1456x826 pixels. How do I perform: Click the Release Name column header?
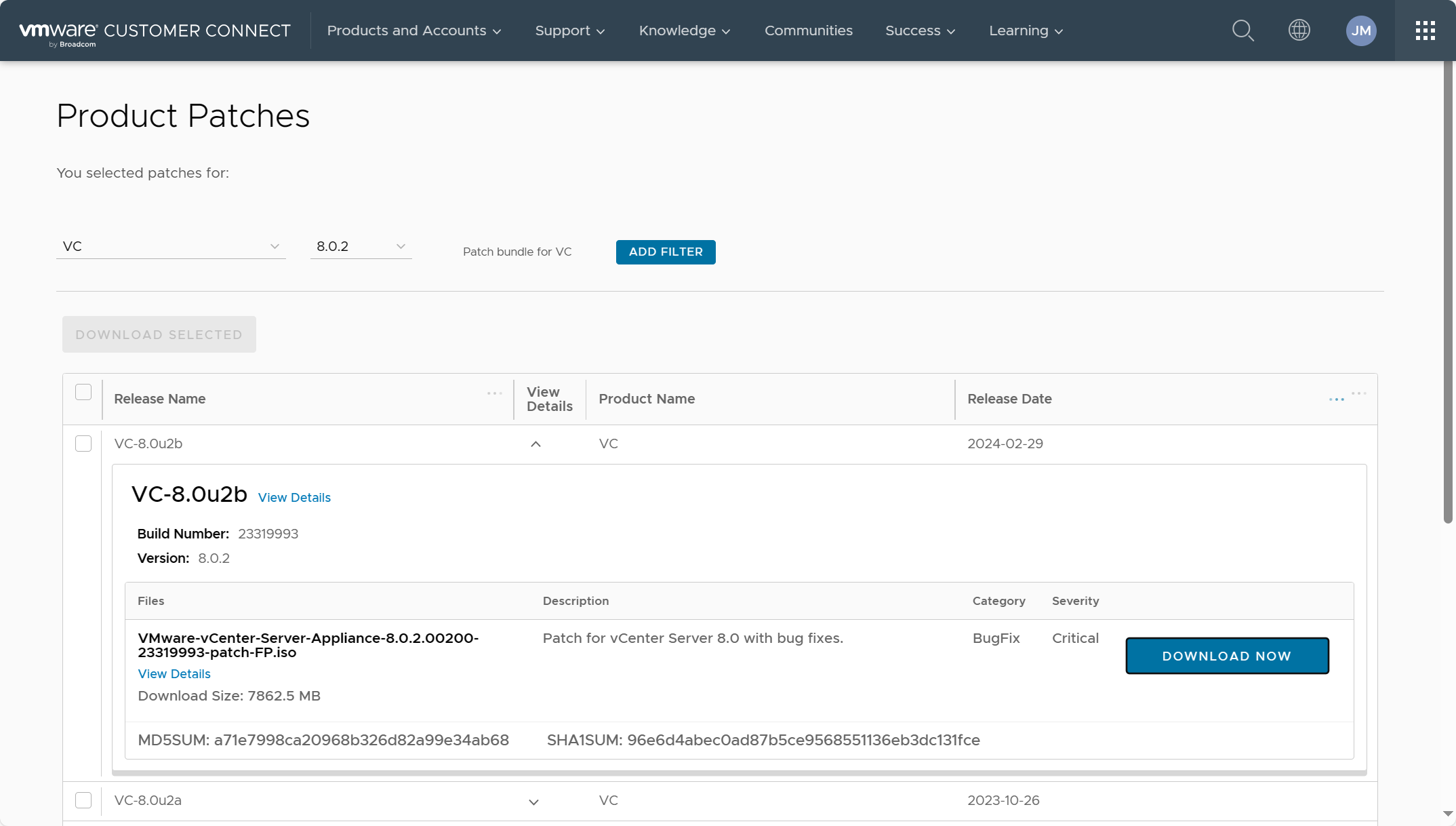[160, 399]
